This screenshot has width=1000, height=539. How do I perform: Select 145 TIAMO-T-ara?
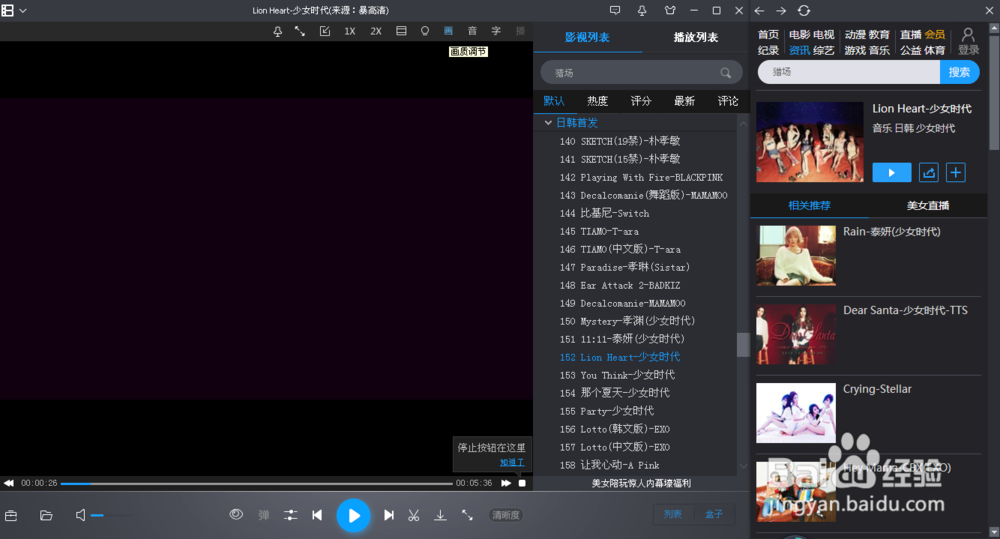[599, 231]
